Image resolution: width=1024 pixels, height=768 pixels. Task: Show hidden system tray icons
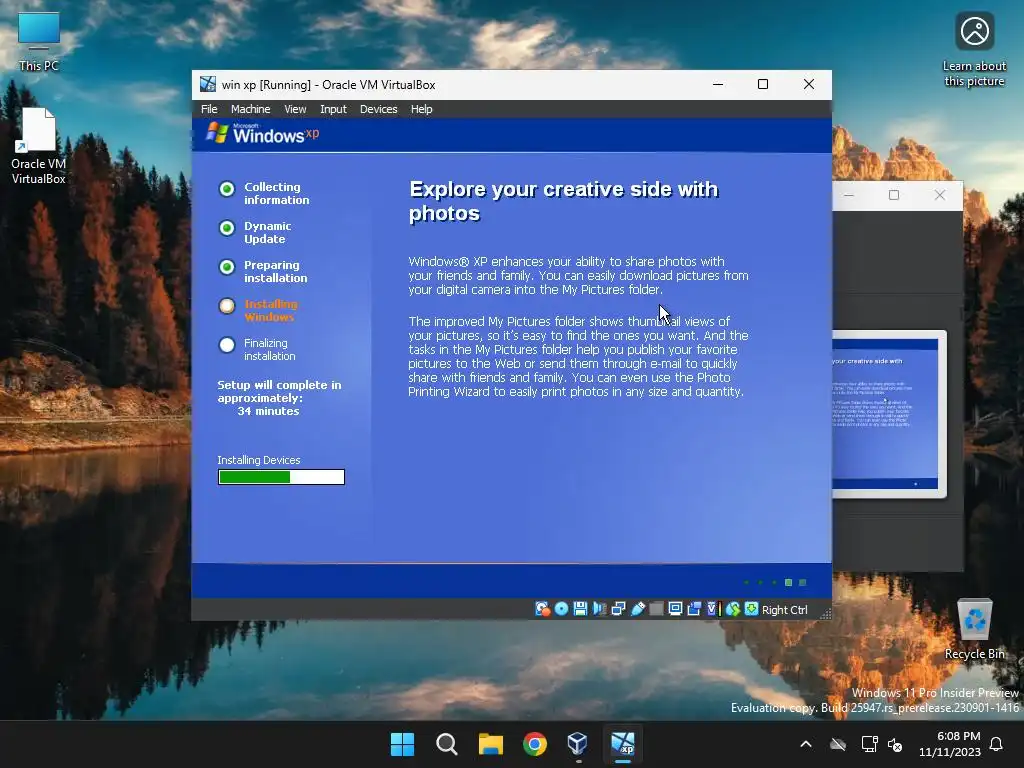click(x=806, y=744)
